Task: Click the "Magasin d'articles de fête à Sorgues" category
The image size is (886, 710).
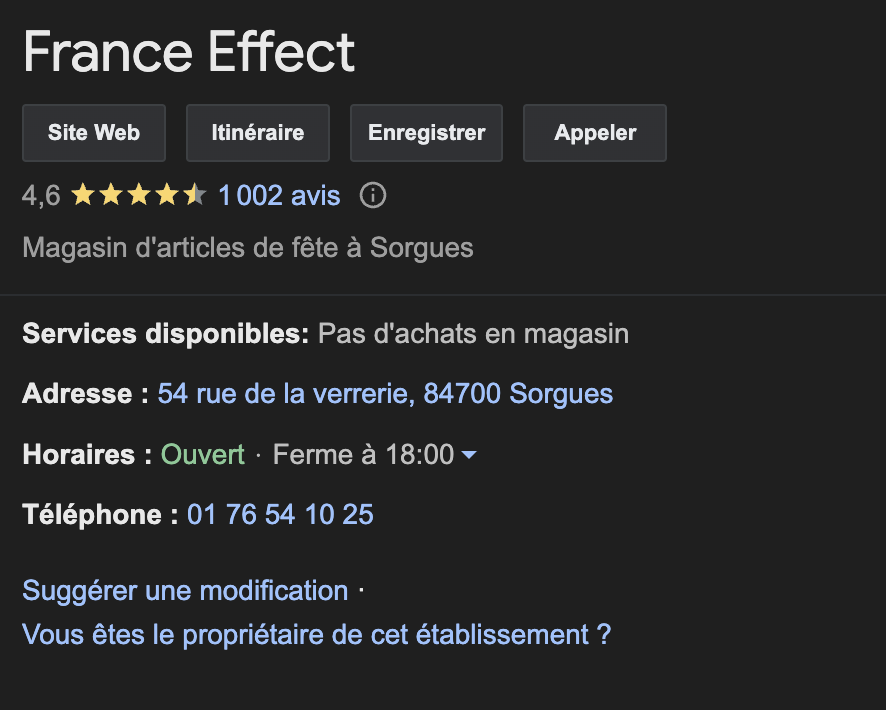Action: coord(248,247)
